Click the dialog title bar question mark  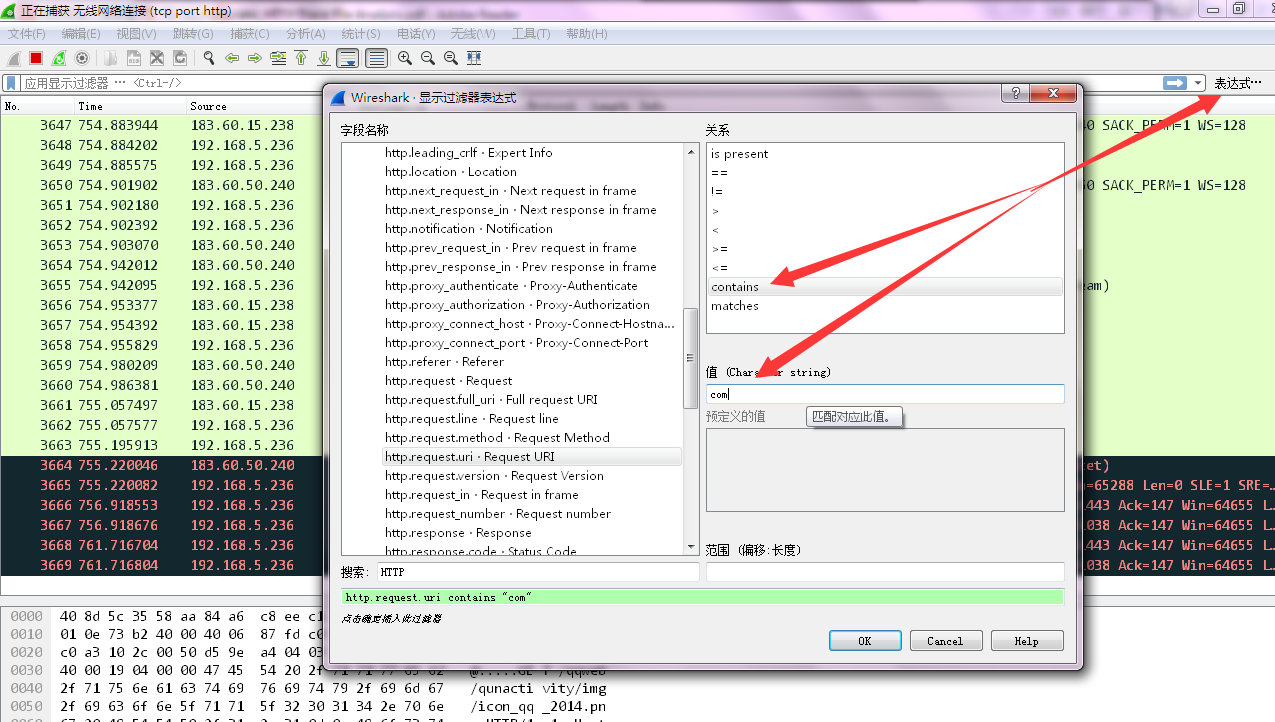click(x=1016, y=93)
